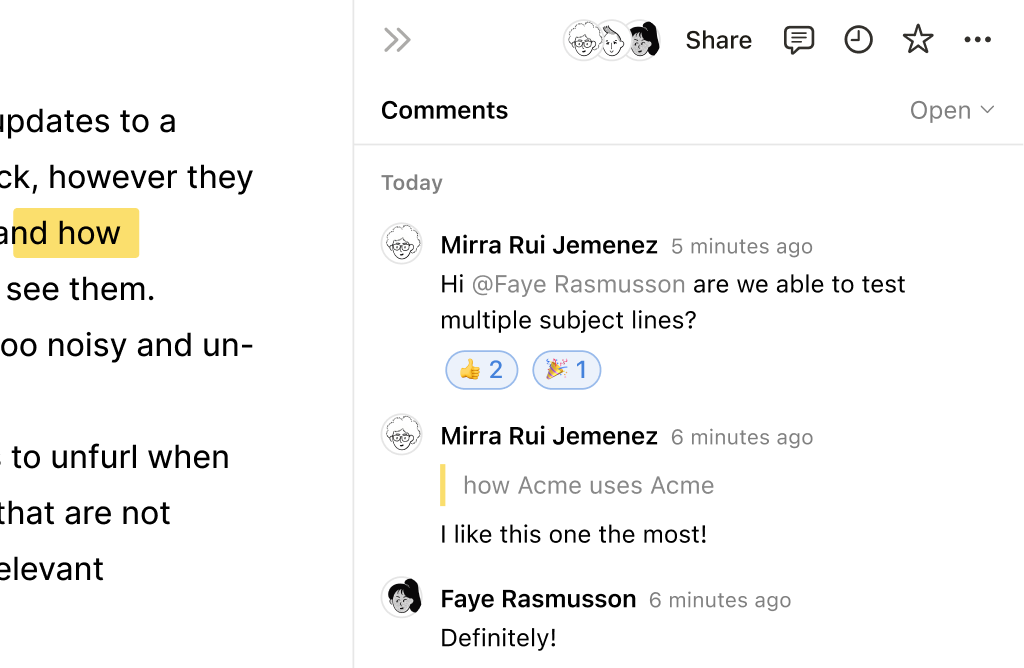Click the quoted text "how Acme uses Acme"

[588, 486]
